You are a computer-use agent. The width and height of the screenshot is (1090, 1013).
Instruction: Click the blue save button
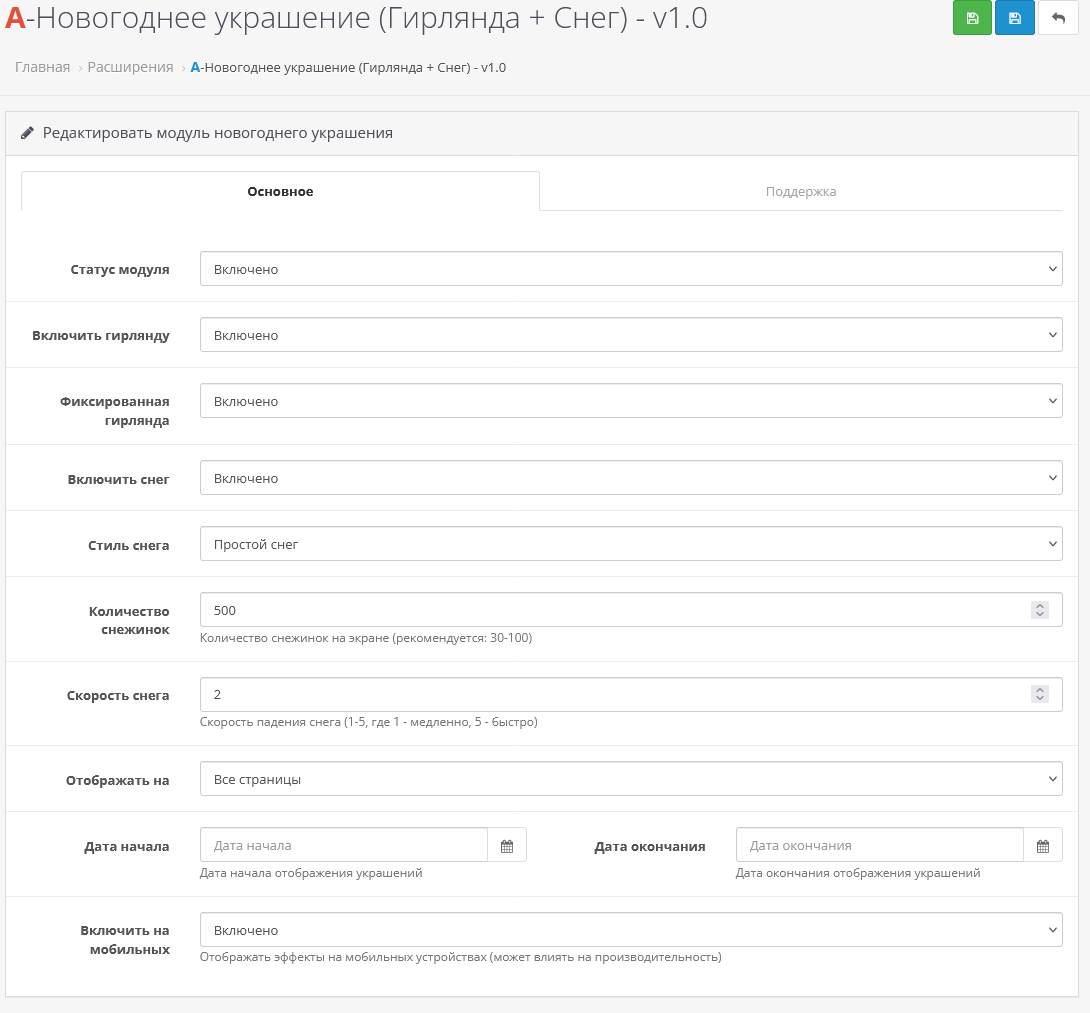coord(1014,19)
